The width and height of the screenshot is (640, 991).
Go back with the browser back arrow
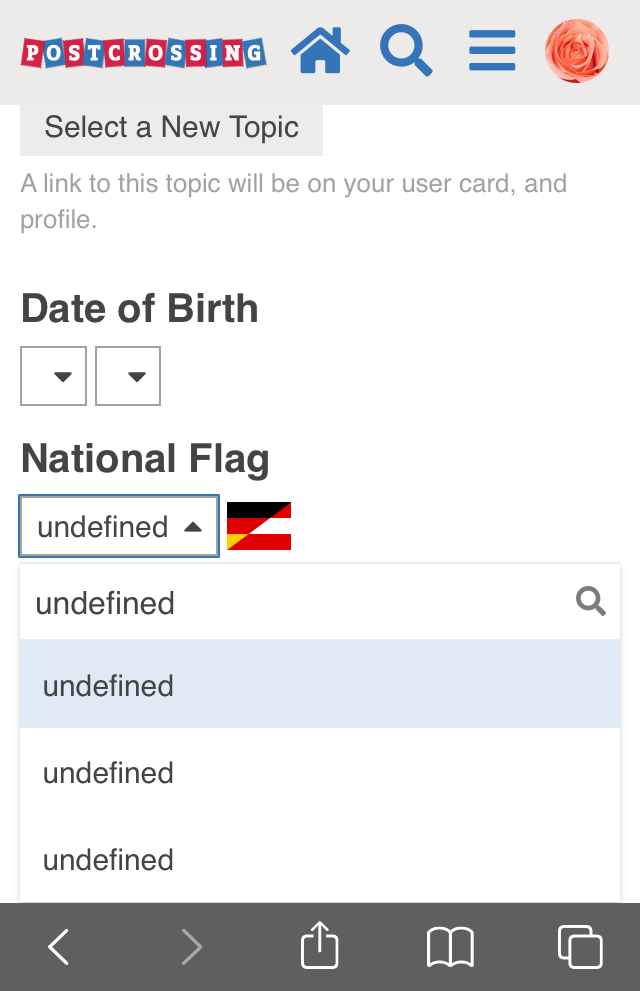point(59,947)
